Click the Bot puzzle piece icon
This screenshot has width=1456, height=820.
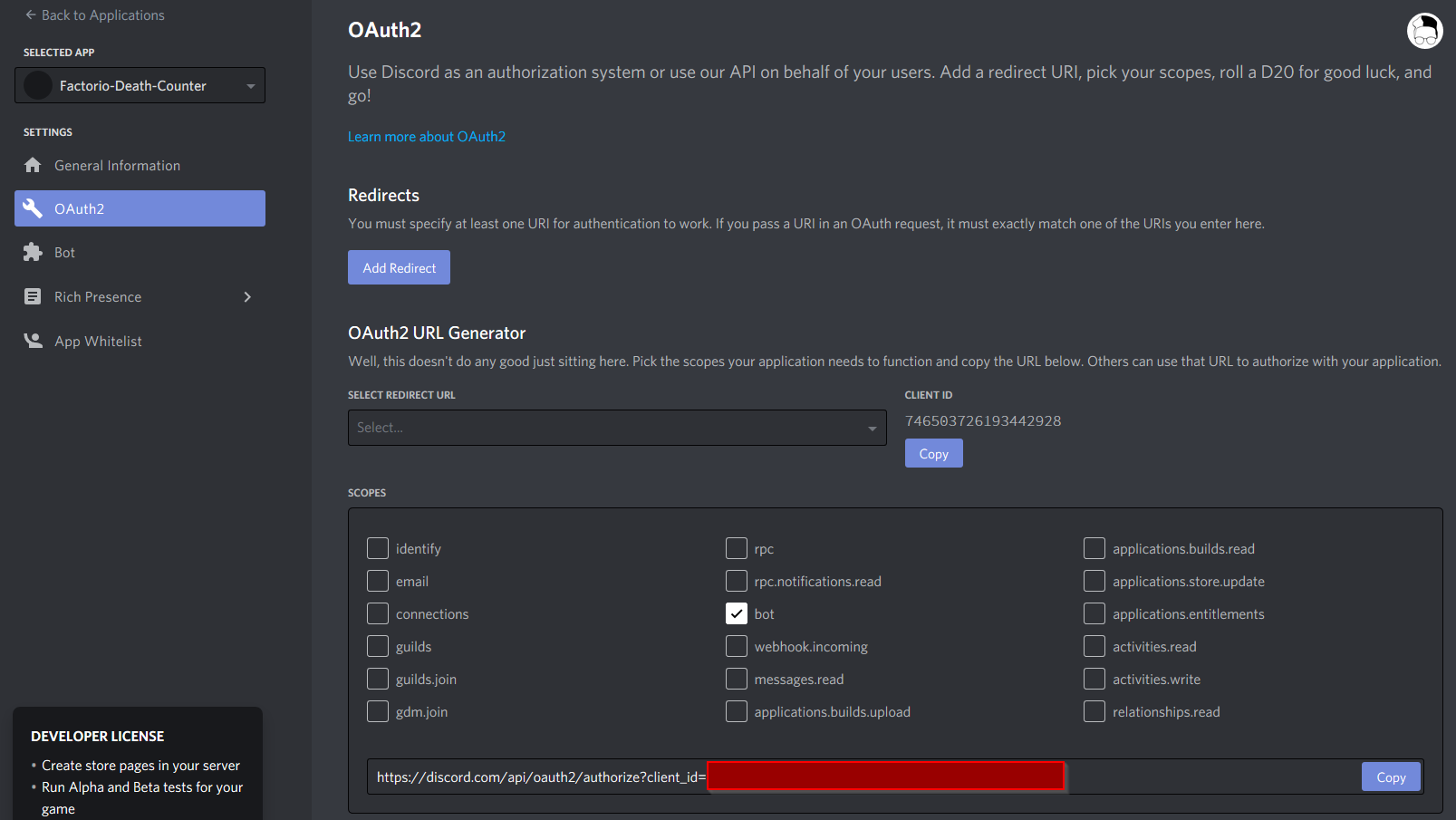point(33,252)
